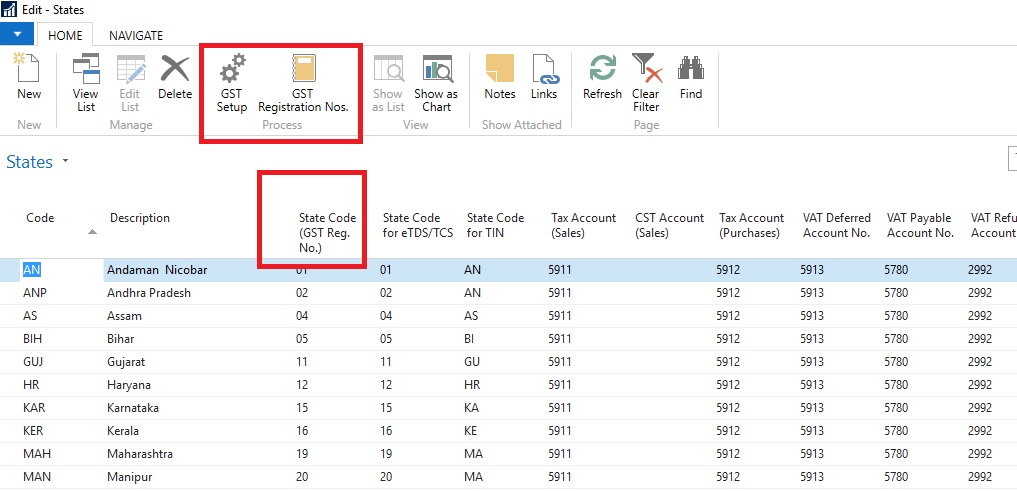This screenshot has width=1017, height=491.
Task: Click the Karnataka description cell
Action: click(x=133, y=408)
